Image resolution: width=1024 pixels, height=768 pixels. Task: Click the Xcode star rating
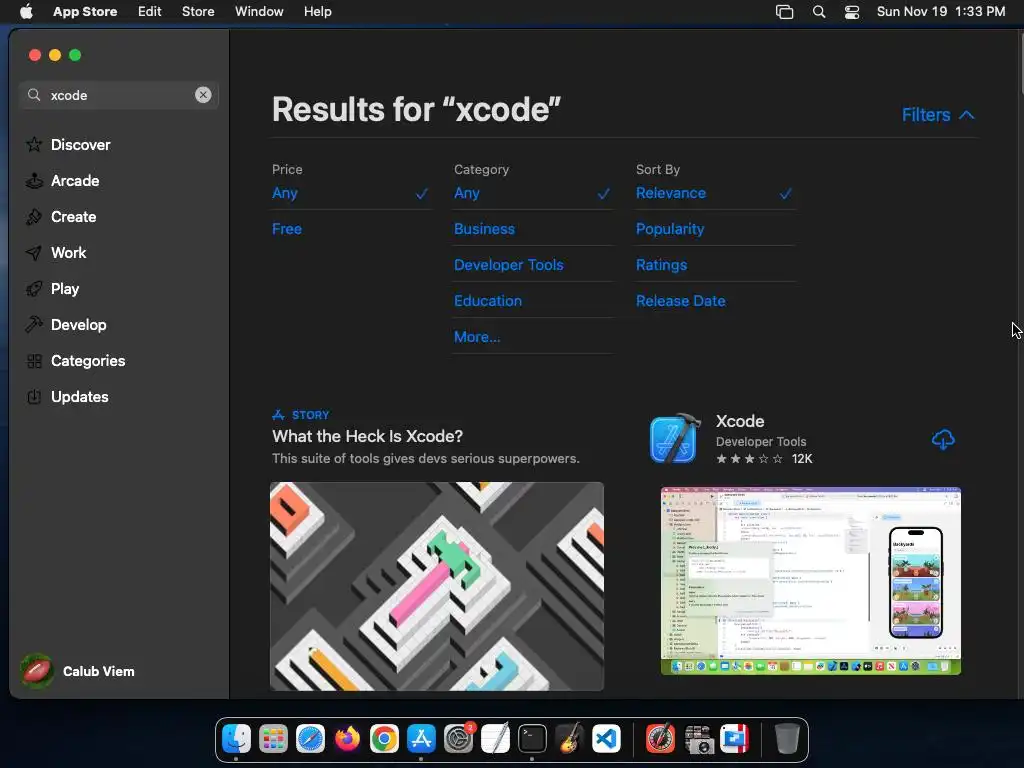click(750, 459)
